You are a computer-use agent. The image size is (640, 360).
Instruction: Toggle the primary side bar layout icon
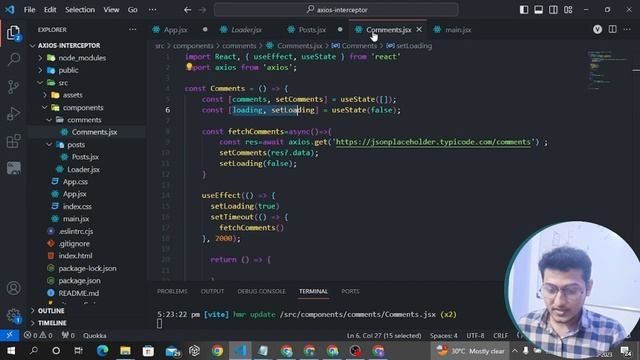coord(524,10)
